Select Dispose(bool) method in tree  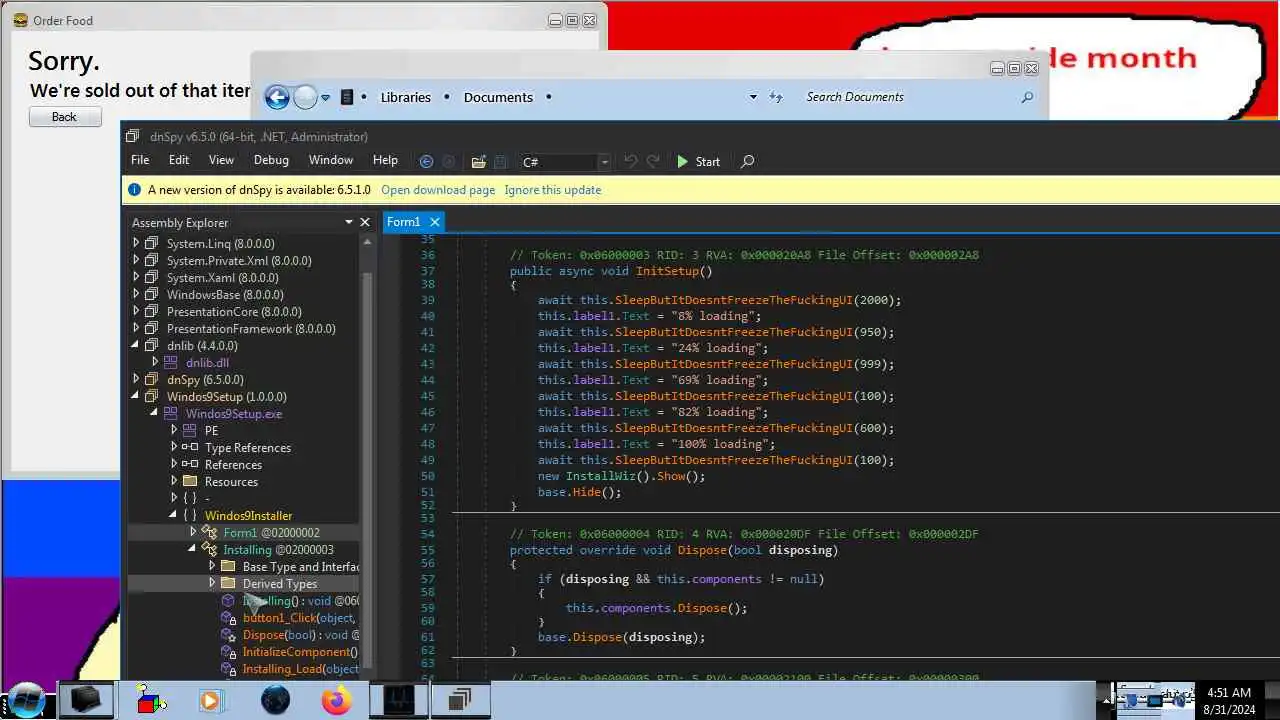[300, 634]
